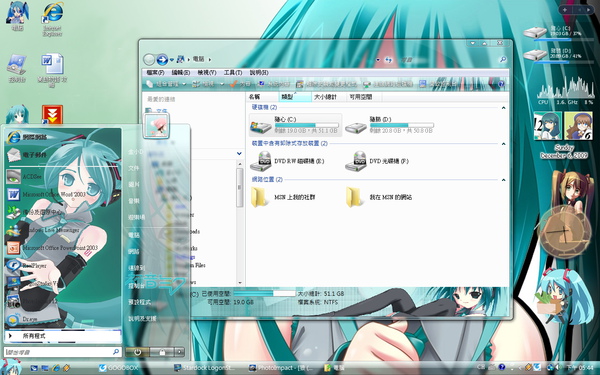Click the start menu power button
This screenshot has width=600, height=375.
pos(137,352)
